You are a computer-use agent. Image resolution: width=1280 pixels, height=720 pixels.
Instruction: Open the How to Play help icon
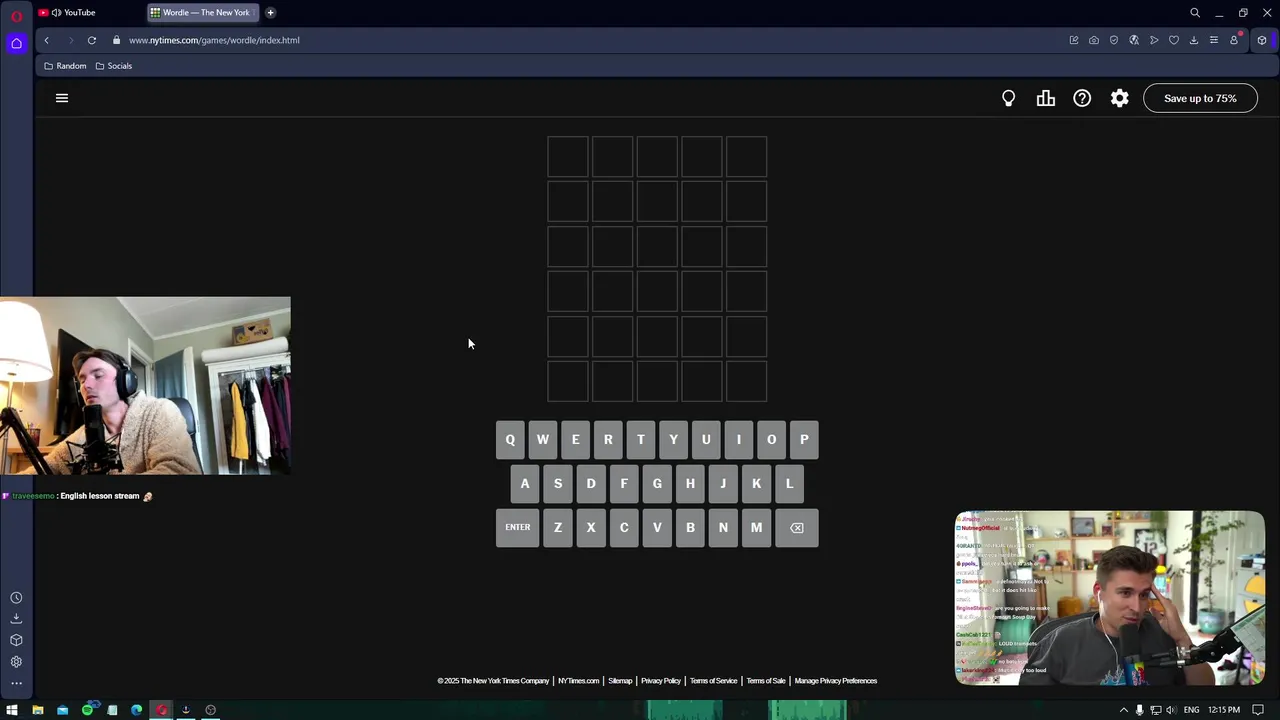tap(1082, 98)
